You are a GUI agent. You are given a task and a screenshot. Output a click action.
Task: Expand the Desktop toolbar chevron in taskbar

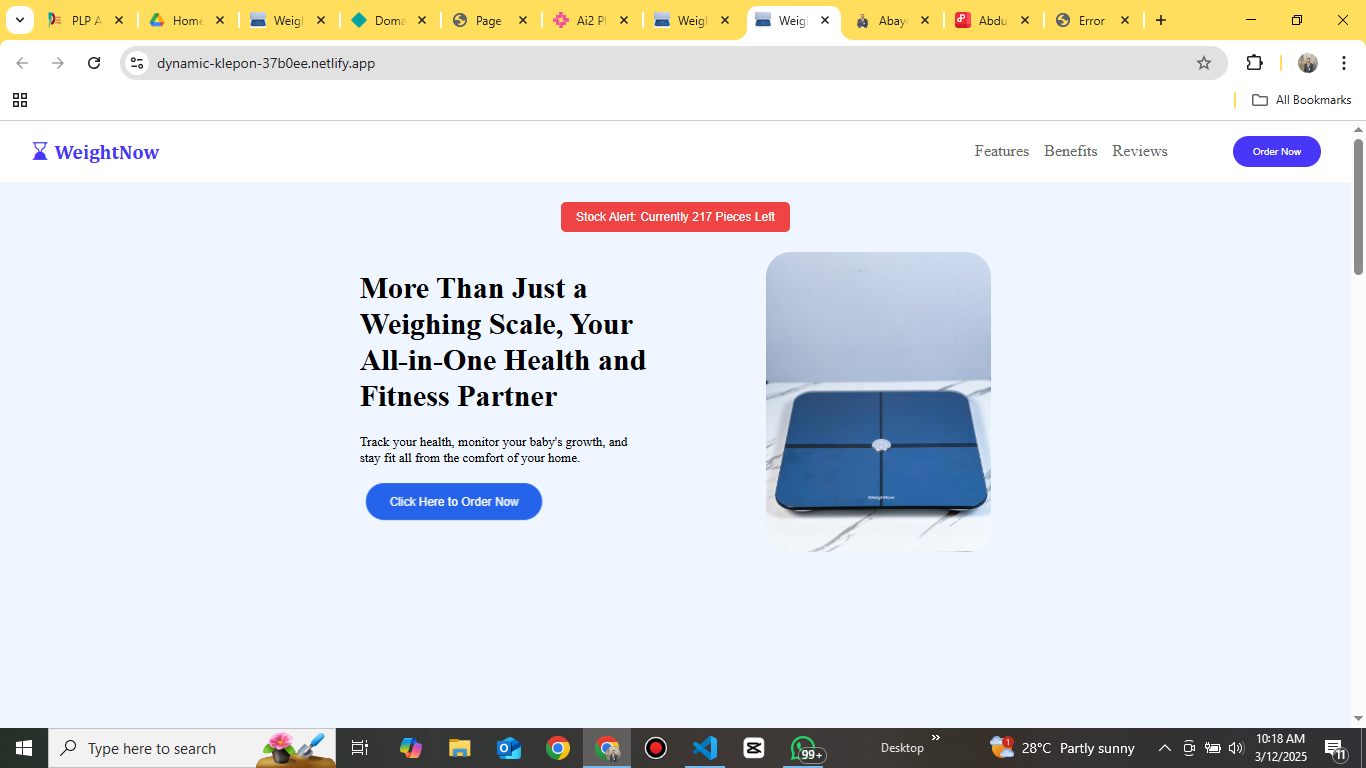click(x=936, y=738)
